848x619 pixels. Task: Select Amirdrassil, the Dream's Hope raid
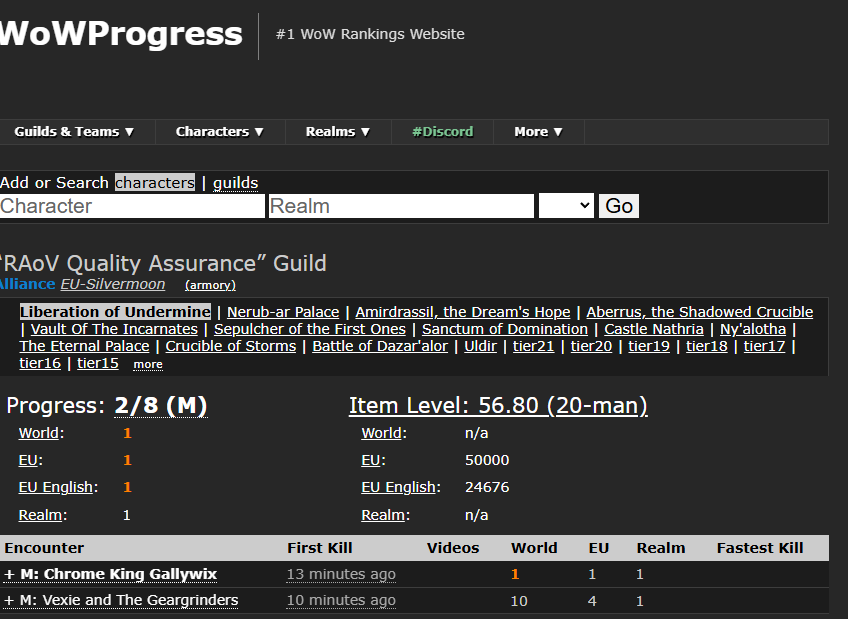coord(462,312)
